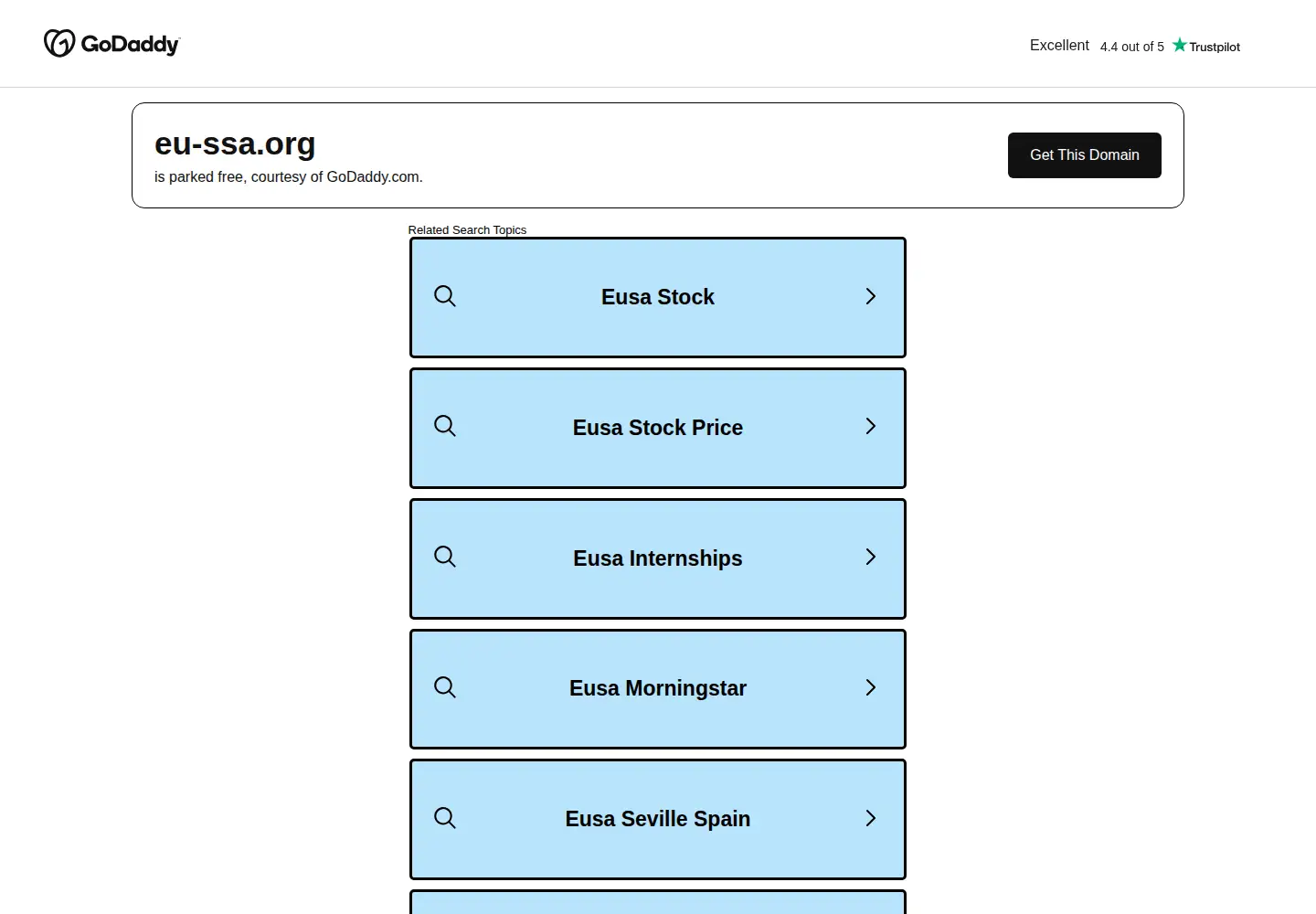Image resolution: width=1316 pixels, height=914 pixels.
Task: Click the 4.4 out of 5 rating
Action: (x=1132, y=47)
